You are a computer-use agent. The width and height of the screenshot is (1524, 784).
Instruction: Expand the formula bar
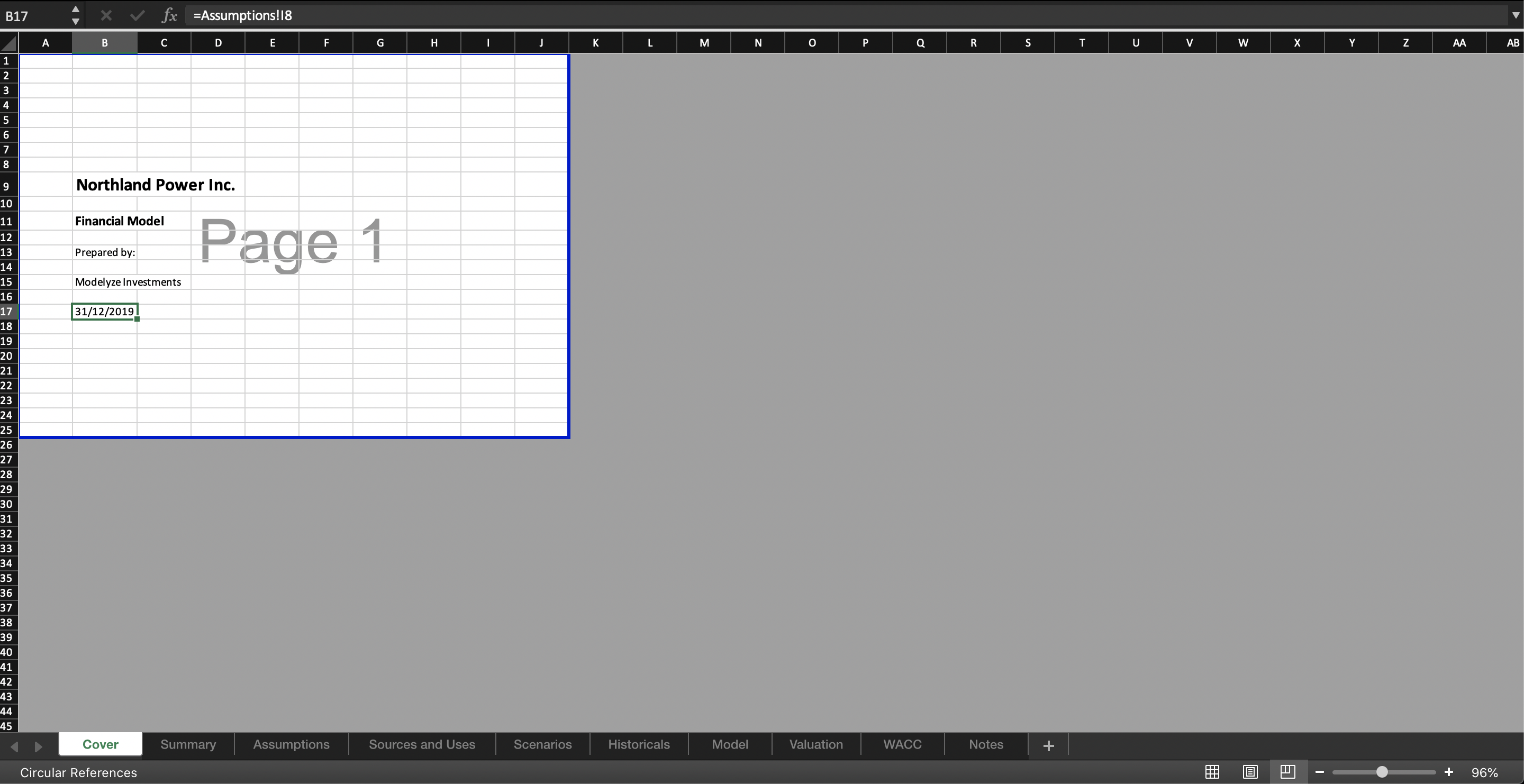pyautogui.click(x=1514, y=15)
